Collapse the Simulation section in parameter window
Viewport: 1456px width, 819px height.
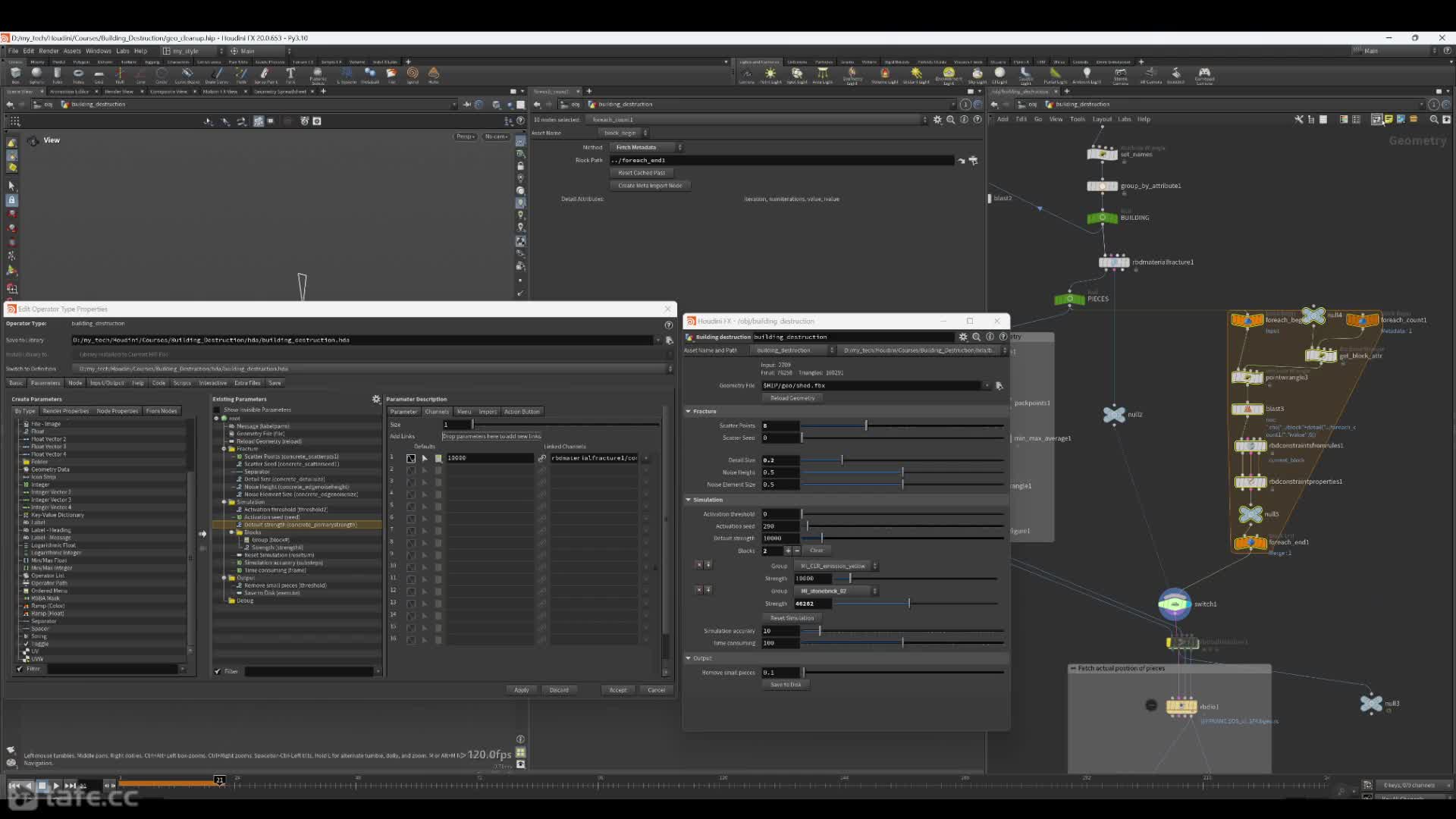point(689,500)
